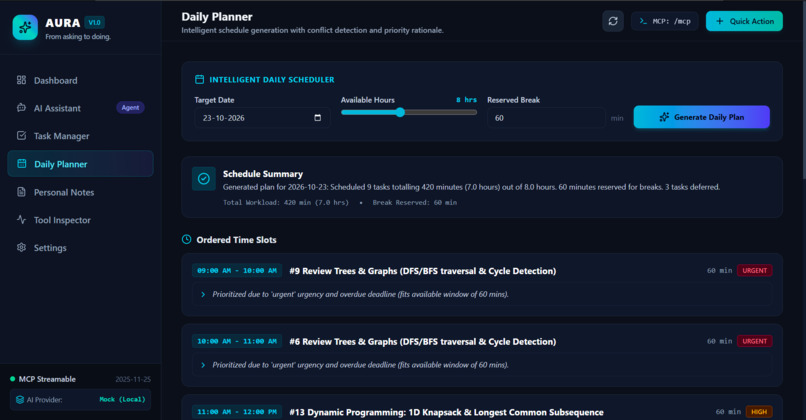Click the calendar picker icon in Target Date
This screenshot has width=806, height=420.
pyautogui.click(x=318, y=118)
